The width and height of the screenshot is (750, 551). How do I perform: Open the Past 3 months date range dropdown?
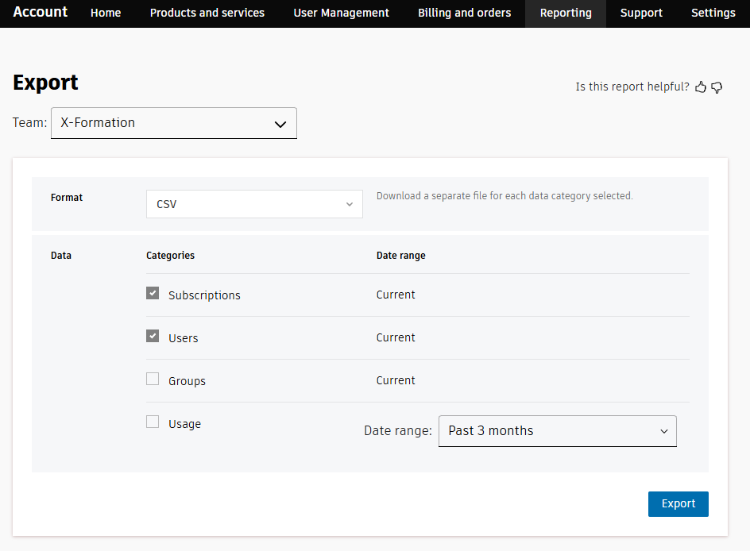[x=557, y=431]
